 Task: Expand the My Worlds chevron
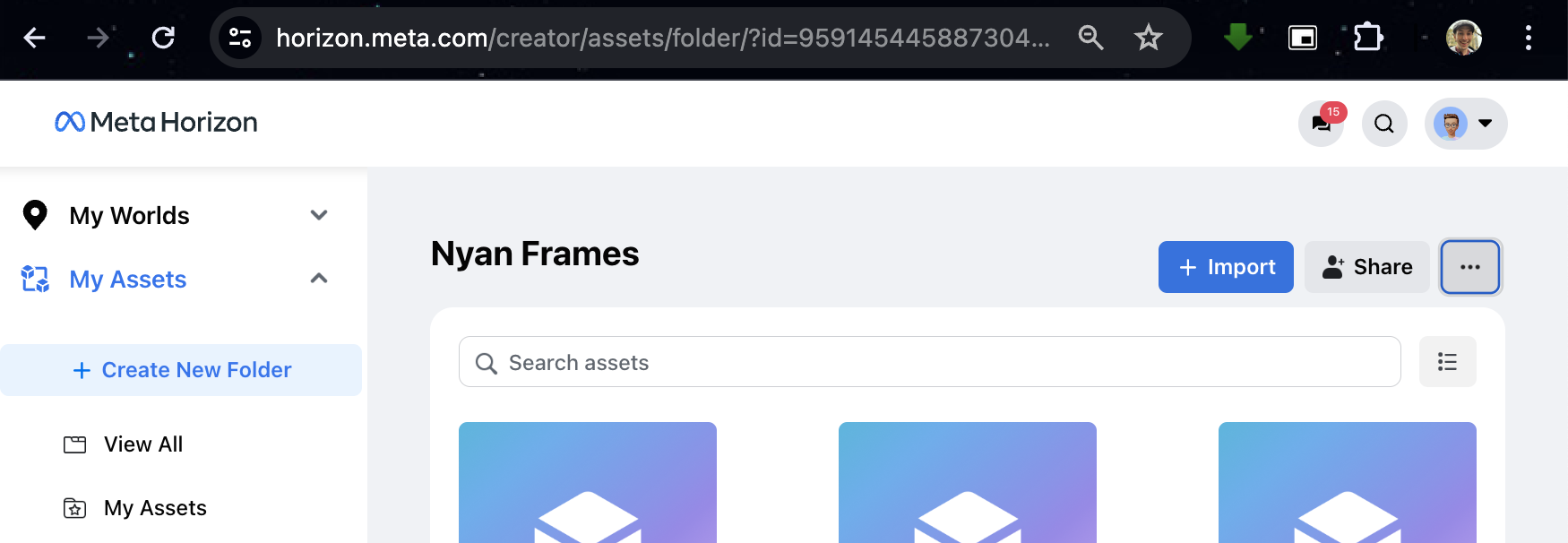[x=319, y=215]
